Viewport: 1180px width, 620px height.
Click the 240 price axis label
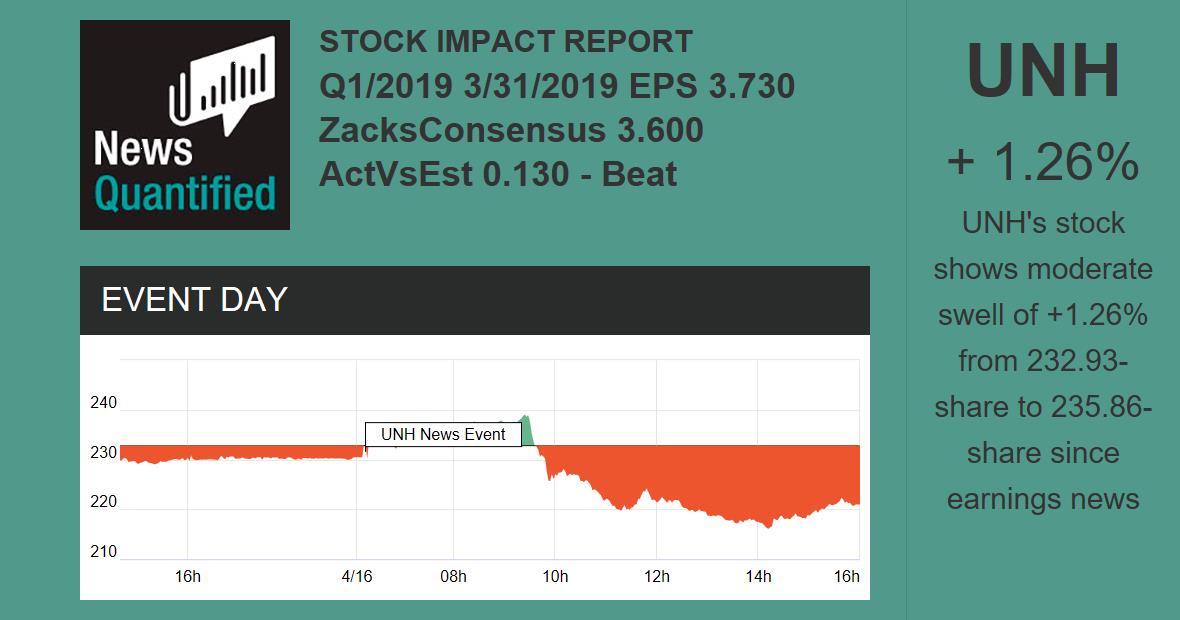pos(104,403)
